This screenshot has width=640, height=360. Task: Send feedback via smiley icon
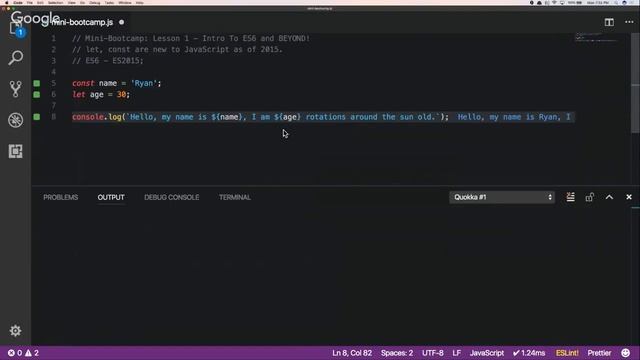pyautogui.click(x=625, y=353)
